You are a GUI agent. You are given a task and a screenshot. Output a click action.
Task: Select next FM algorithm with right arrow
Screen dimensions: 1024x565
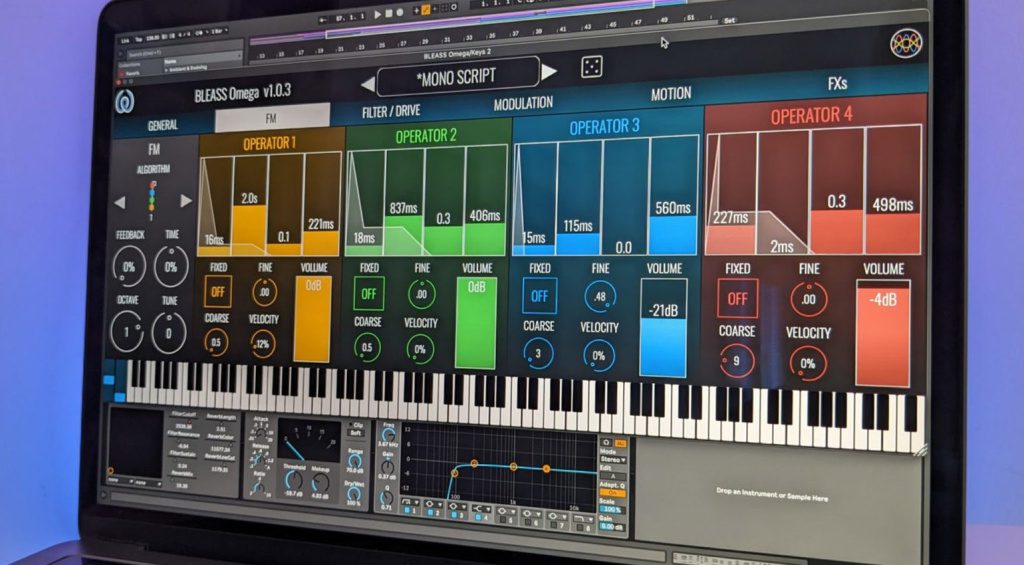pos(186,201)
